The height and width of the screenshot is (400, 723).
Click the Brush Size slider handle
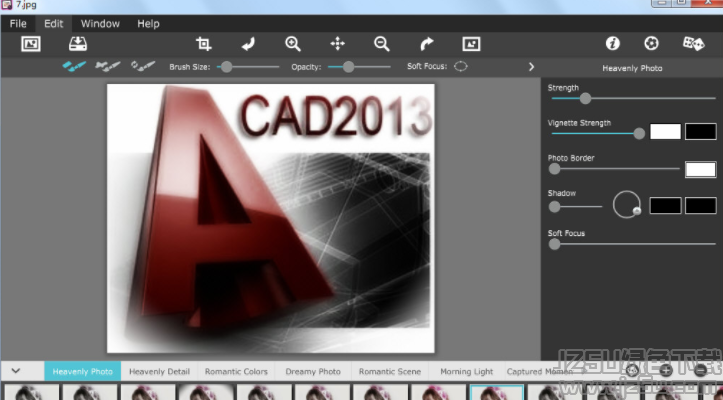point(226,67)
